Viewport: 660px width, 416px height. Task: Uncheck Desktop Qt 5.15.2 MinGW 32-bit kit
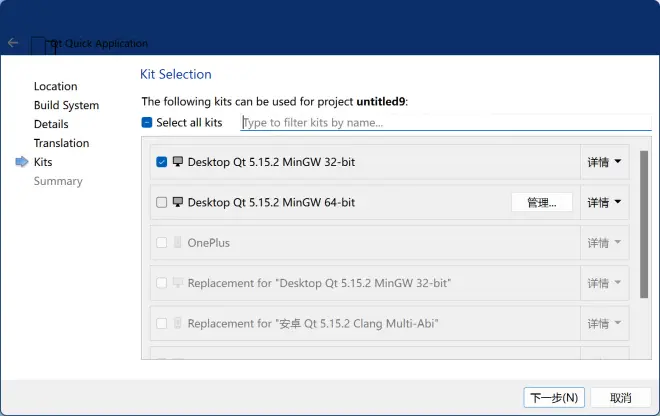pyautogui.click(x=162, y=162)
